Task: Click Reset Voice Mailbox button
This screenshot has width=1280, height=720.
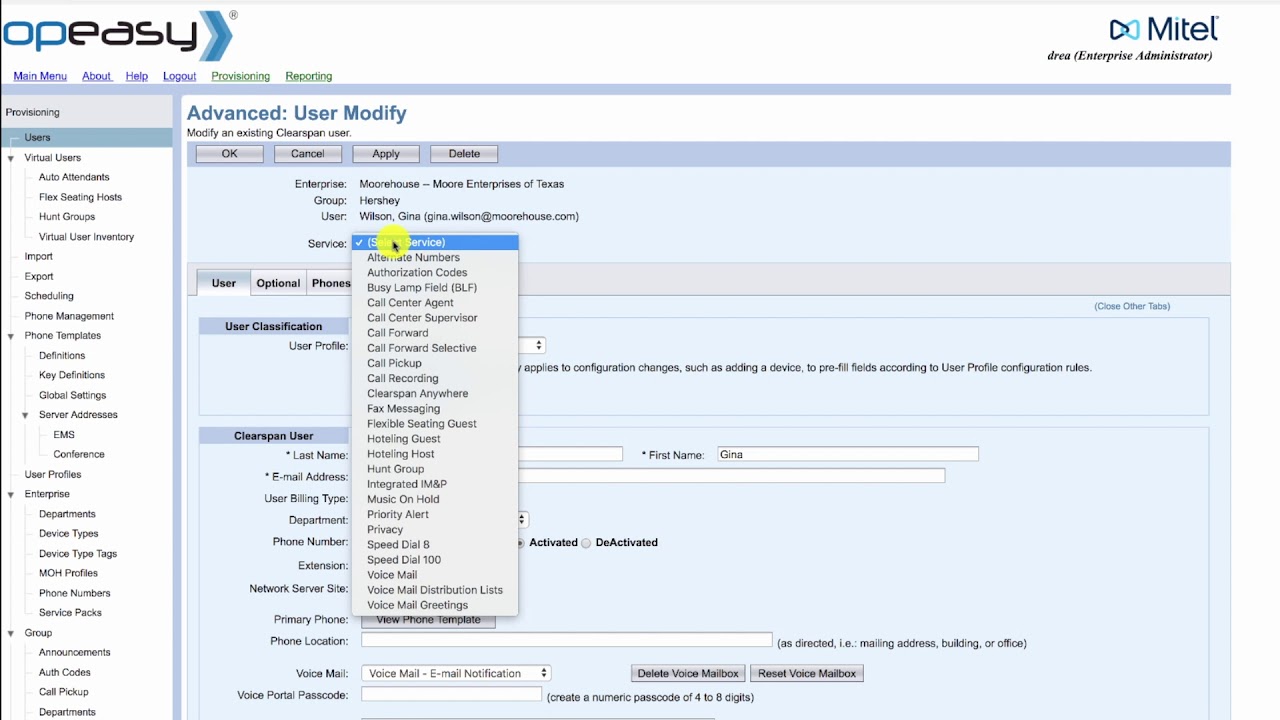Action: (x=807, y=674)
